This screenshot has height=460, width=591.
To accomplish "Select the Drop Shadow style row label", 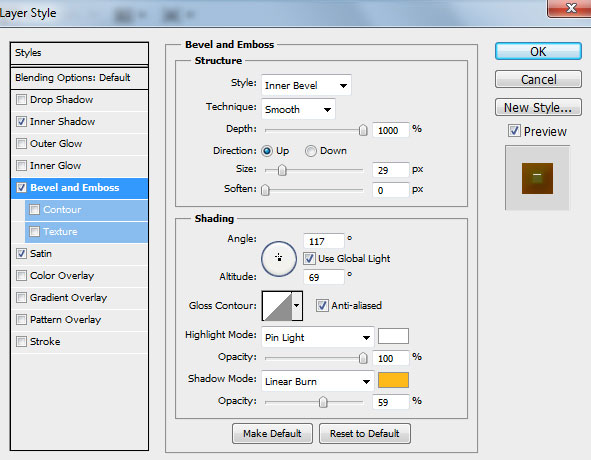I will point(61,100).
